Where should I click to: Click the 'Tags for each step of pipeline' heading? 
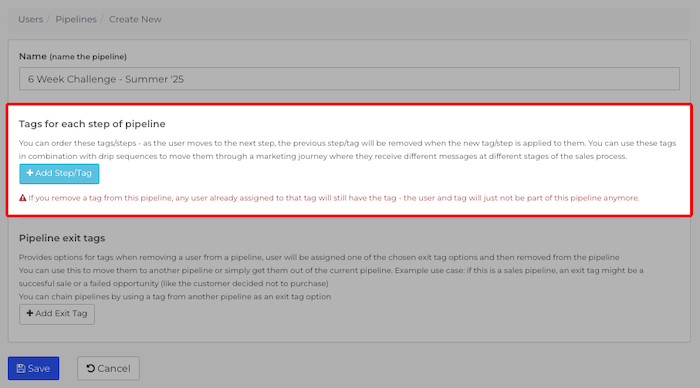(x=92, y=124)
